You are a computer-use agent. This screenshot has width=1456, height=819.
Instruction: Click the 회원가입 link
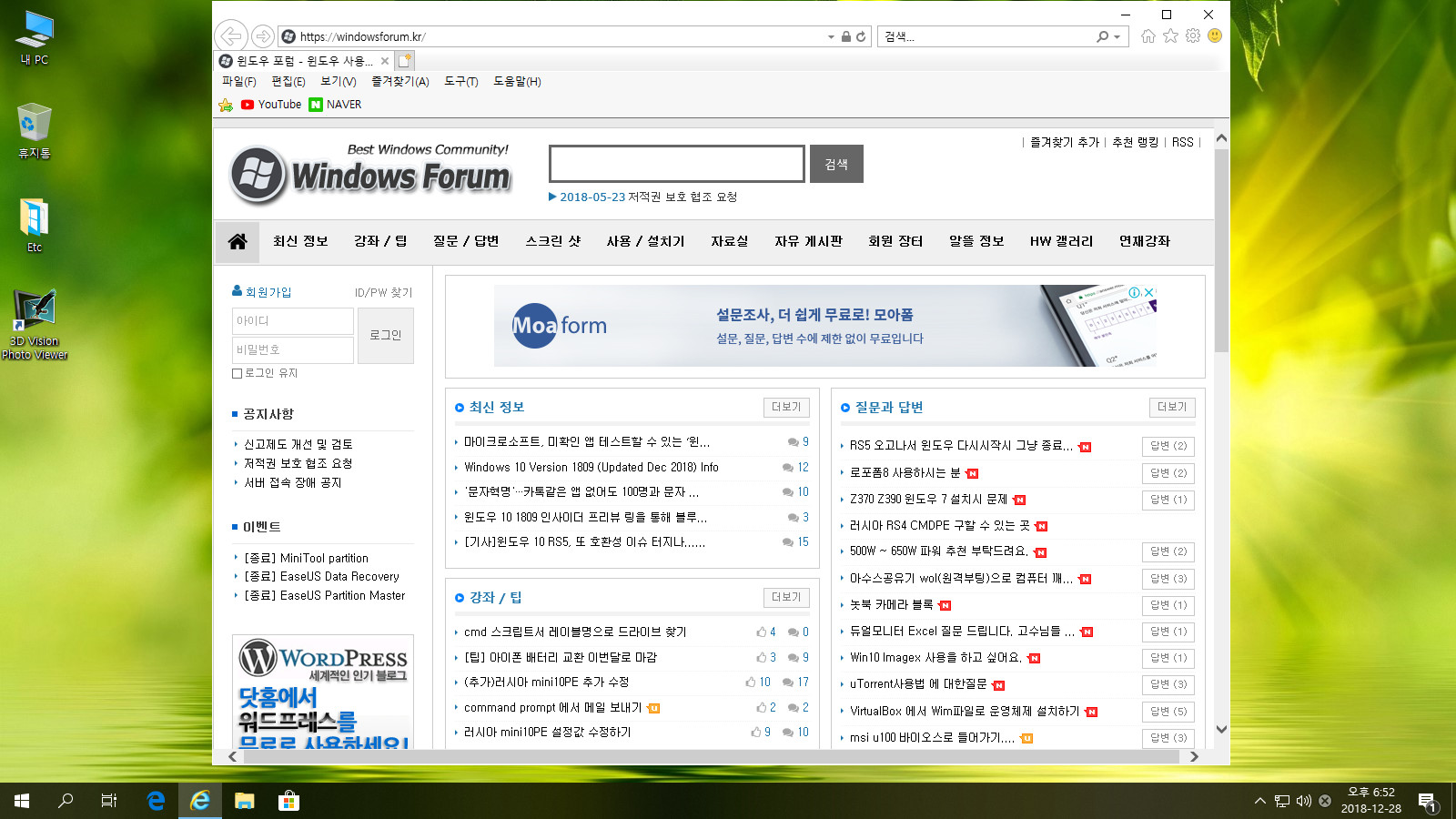pos(262,292)
